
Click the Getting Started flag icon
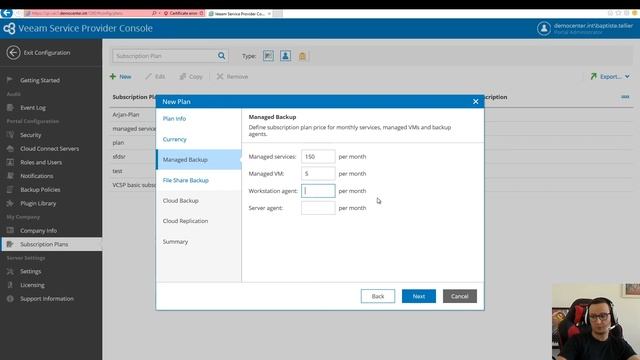tap(10, 80)
